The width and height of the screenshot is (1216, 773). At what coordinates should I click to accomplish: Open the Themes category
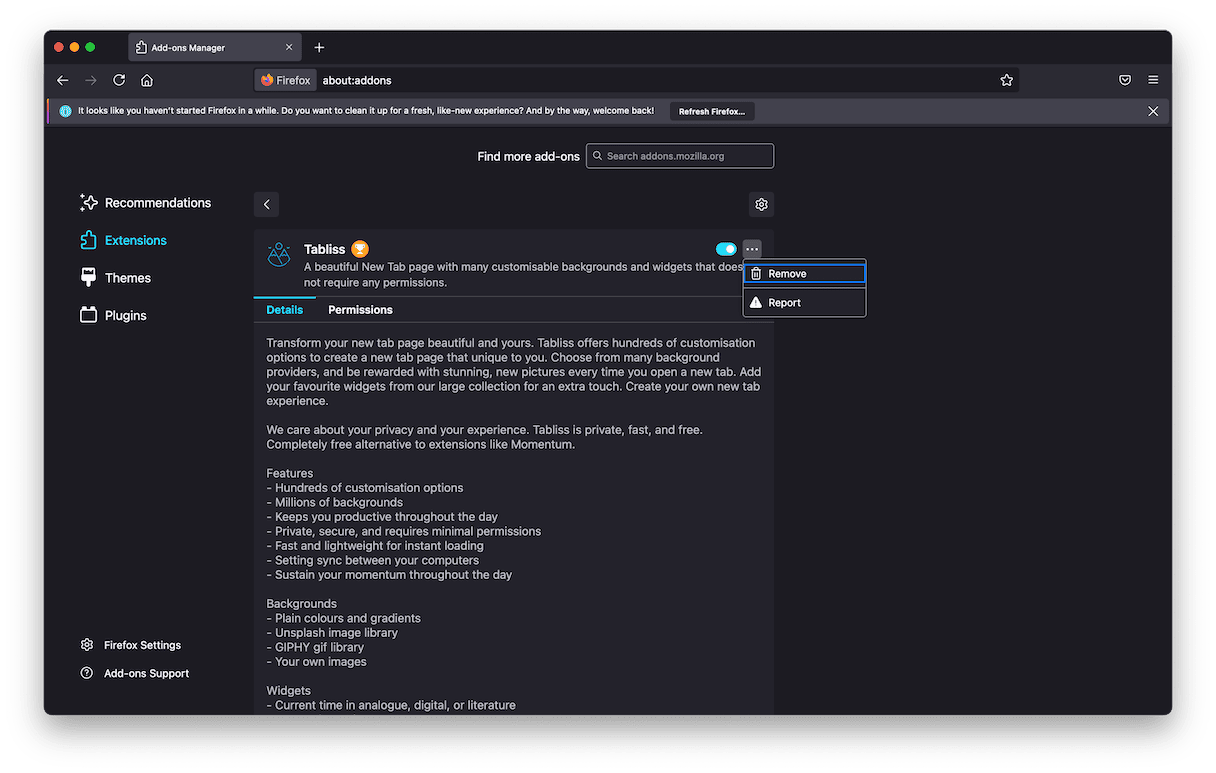115,278
